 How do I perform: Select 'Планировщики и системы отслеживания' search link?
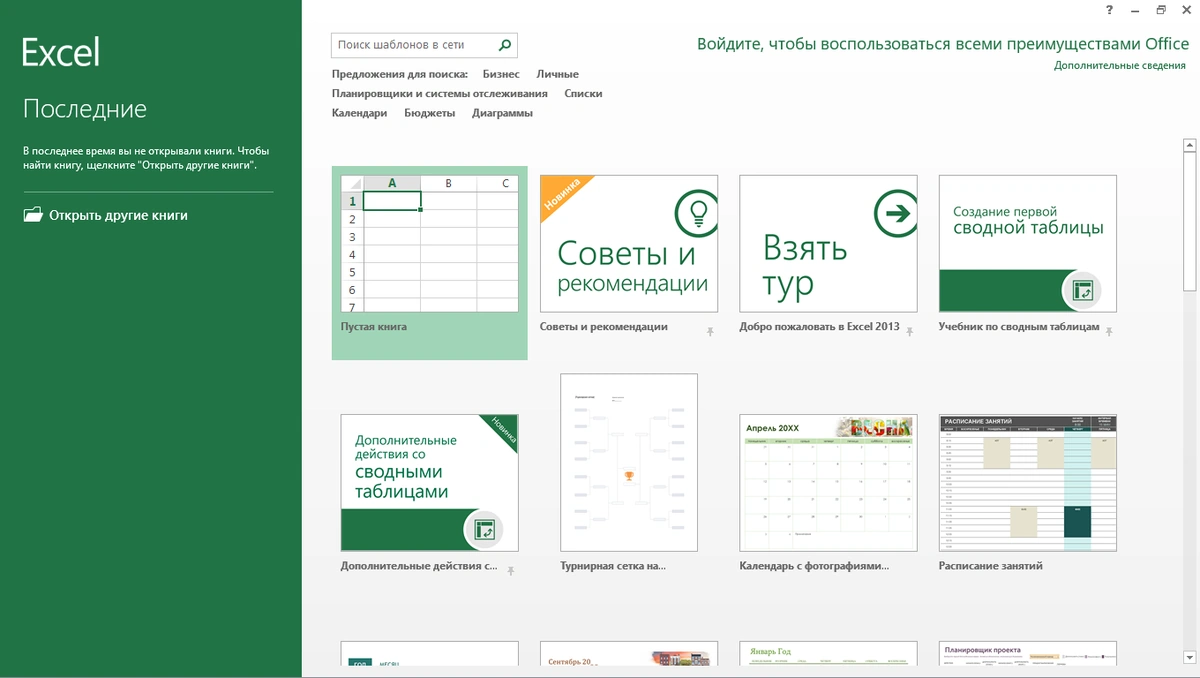pos(440,94)
